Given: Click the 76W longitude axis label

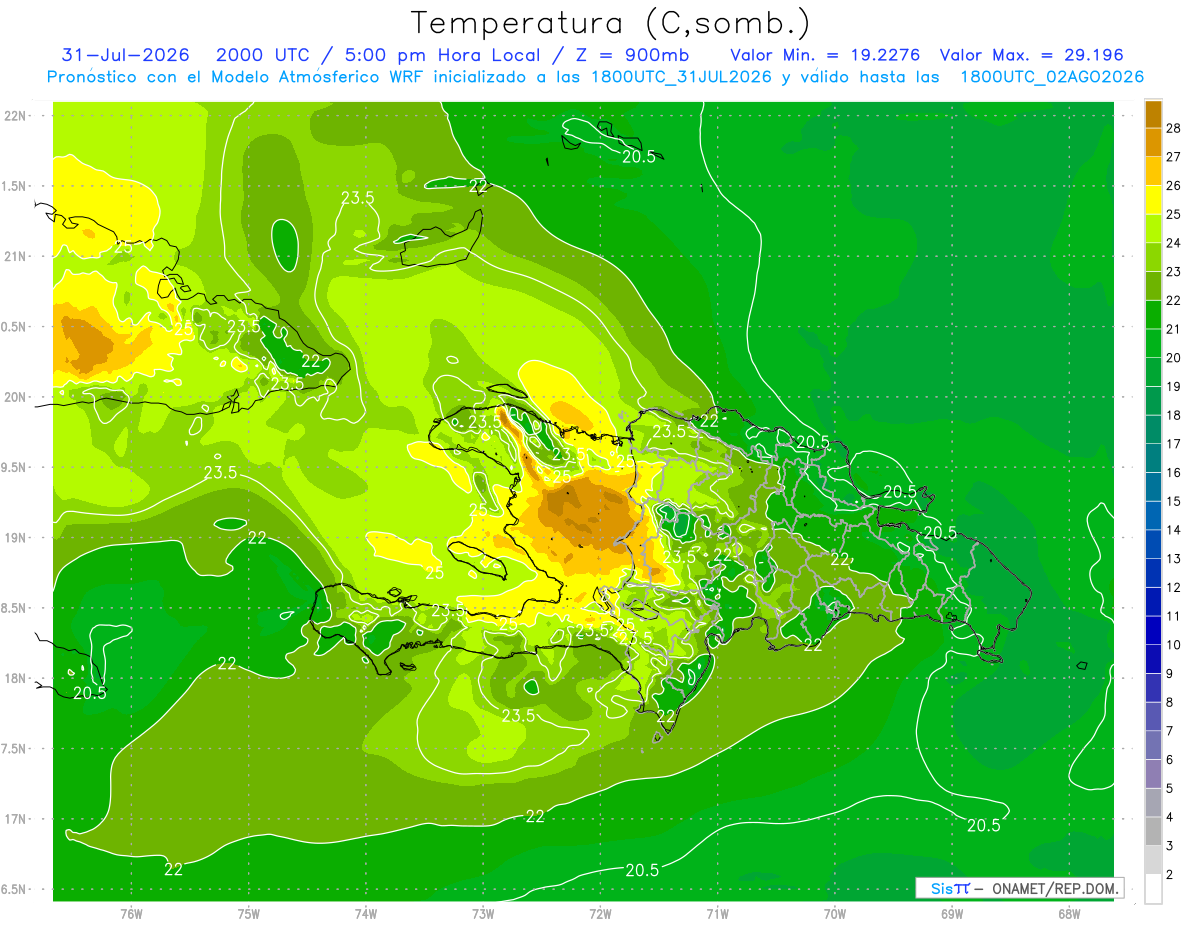Looking at the screenshot, I should click(x=132, y=913).
